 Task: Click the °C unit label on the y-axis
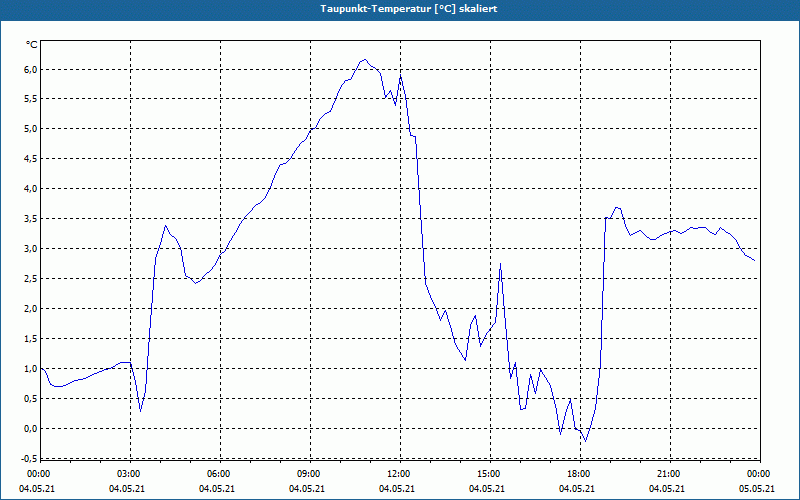[32, 45]
